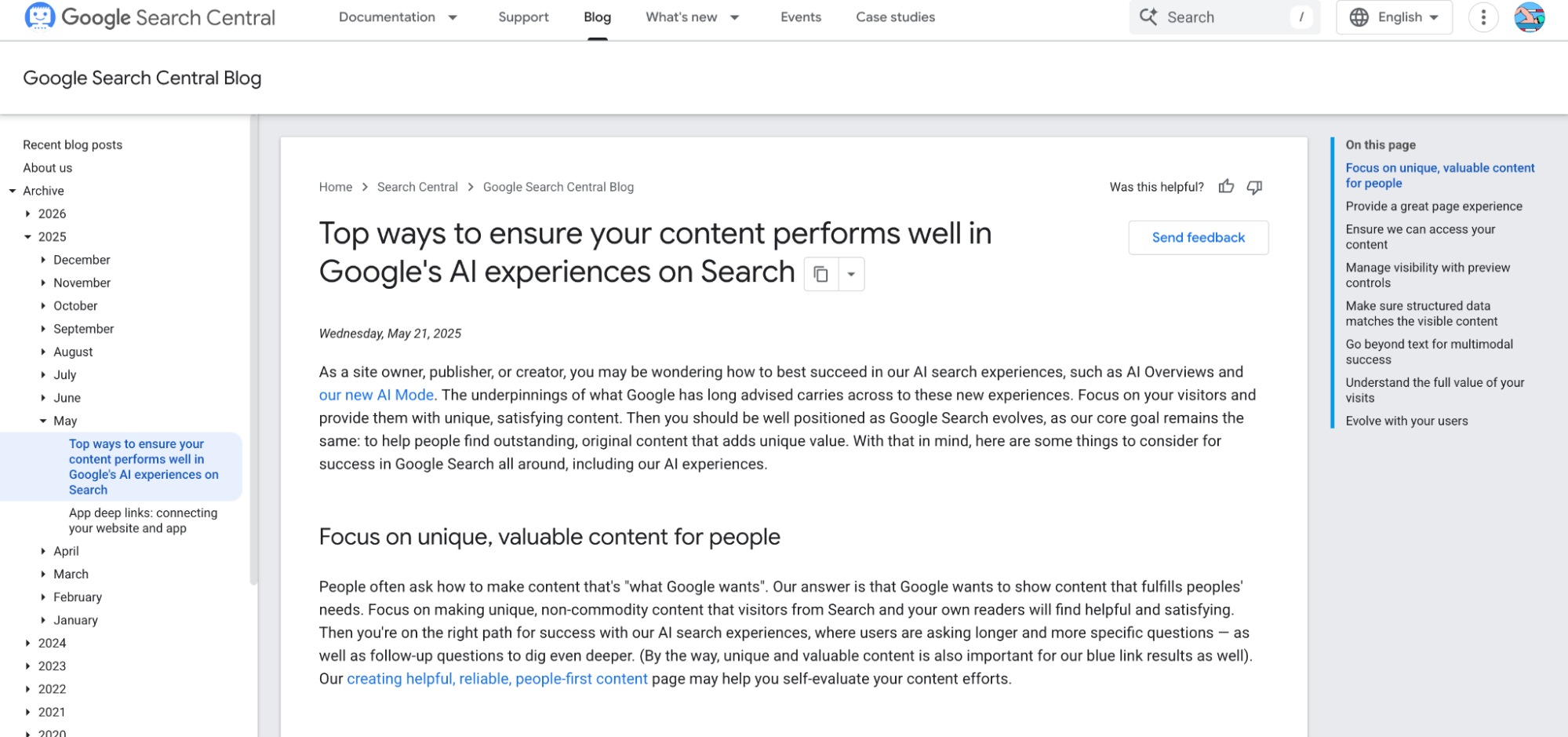The image size is (1568, 737).
Task: Open the Search Central breadcrumb link
Action: point(417,187)
